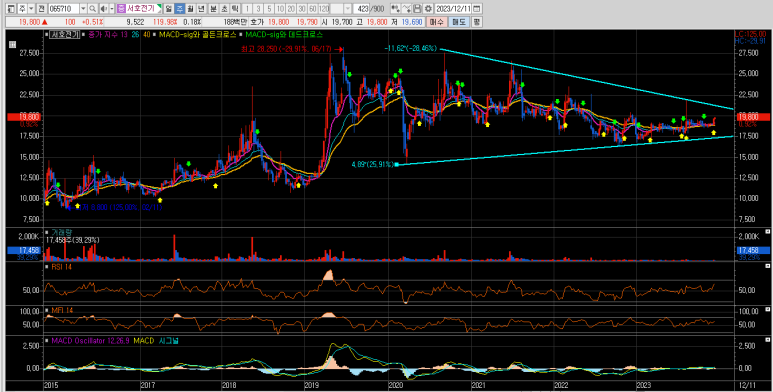Save chart with the floppy disk icon
773x392 pixels.
417,9
